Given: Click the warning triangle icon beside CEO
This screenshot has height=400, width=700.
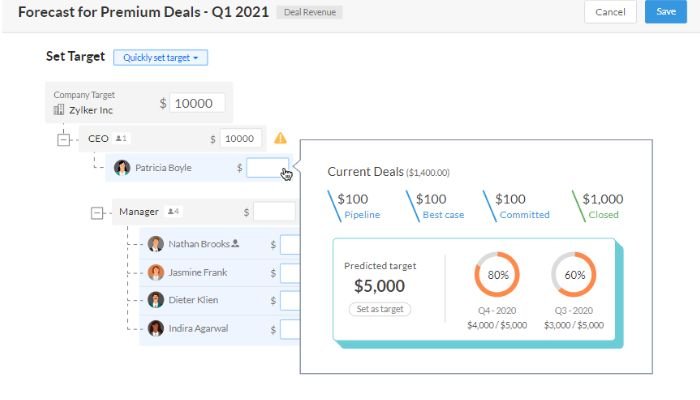Looking at the screenshot, I should [280, 138].
